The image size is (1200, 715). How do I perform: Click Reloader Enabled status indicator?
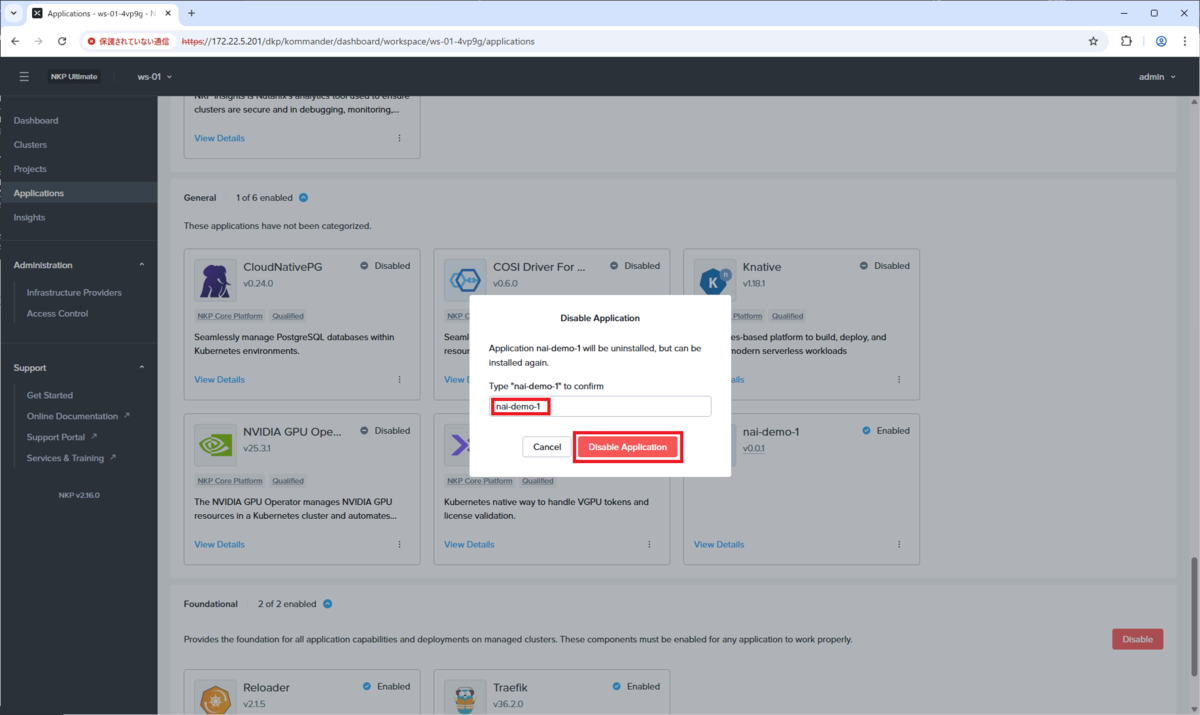tap(386, 687)
